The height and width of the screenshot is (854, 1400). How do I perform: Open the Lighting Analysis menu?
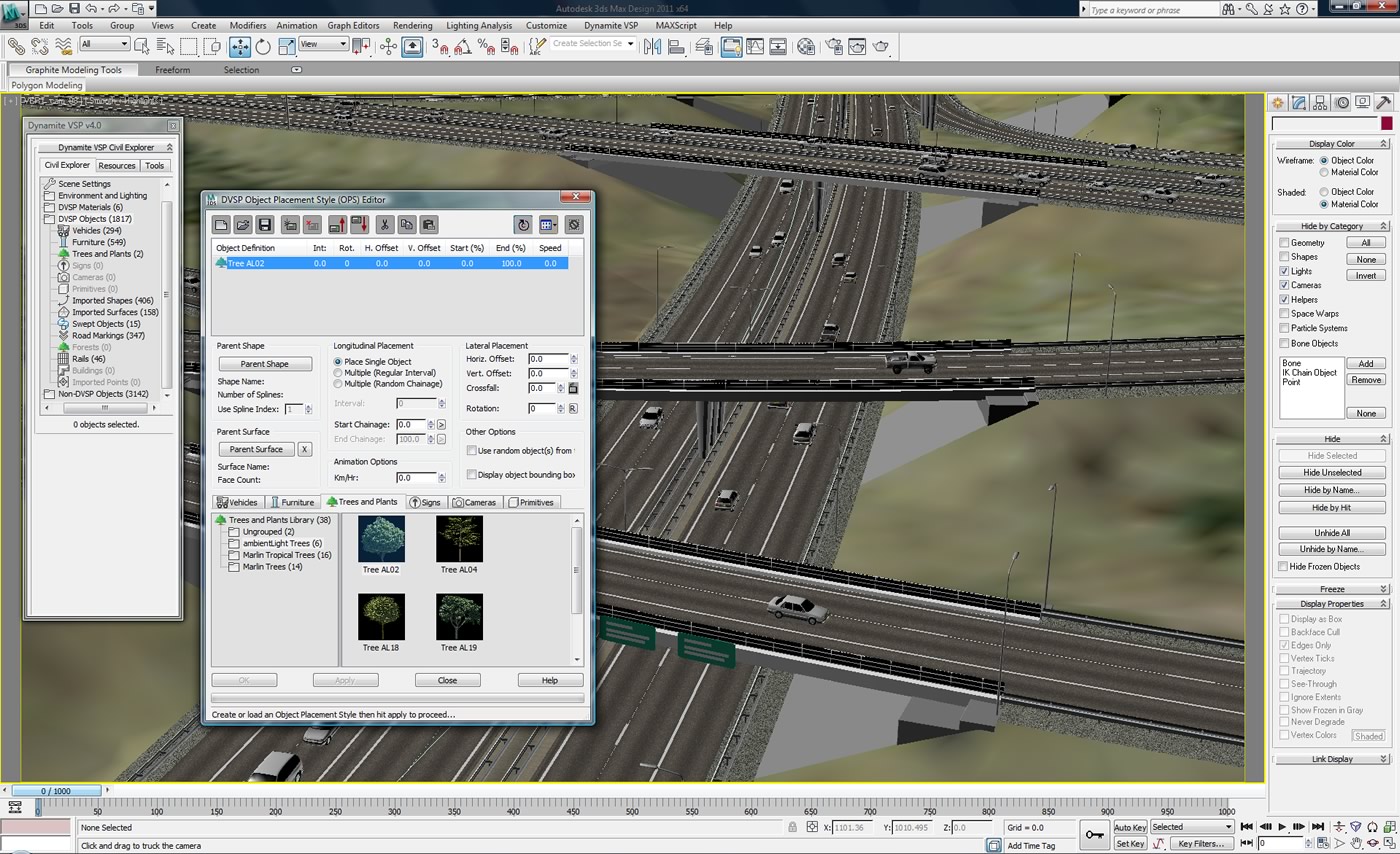(x=478, y=25)
